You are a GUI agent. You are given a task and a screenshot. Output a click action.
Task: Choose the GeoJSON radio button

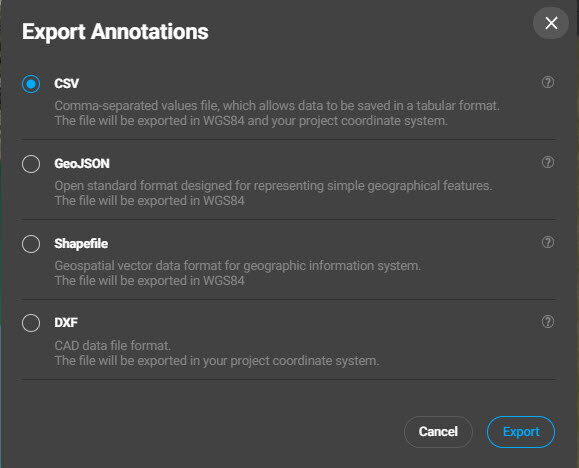pyautogui.click(x=31, y=164)
